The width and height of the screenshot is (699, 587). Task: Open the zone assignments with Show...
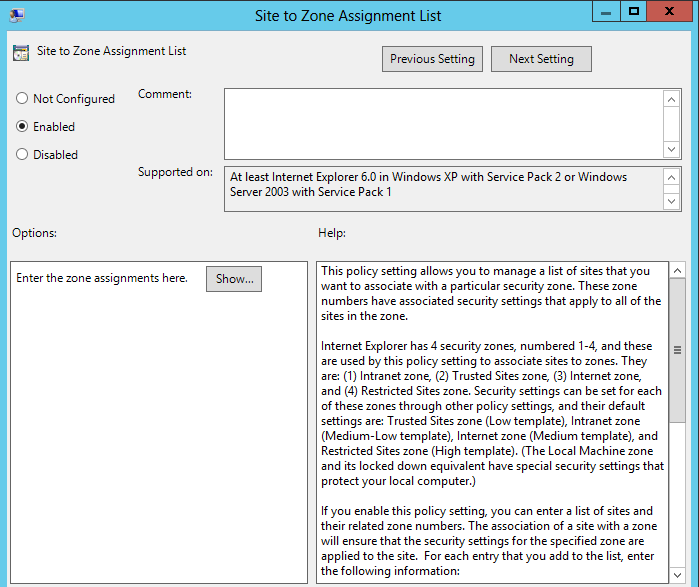click(234, 279)
